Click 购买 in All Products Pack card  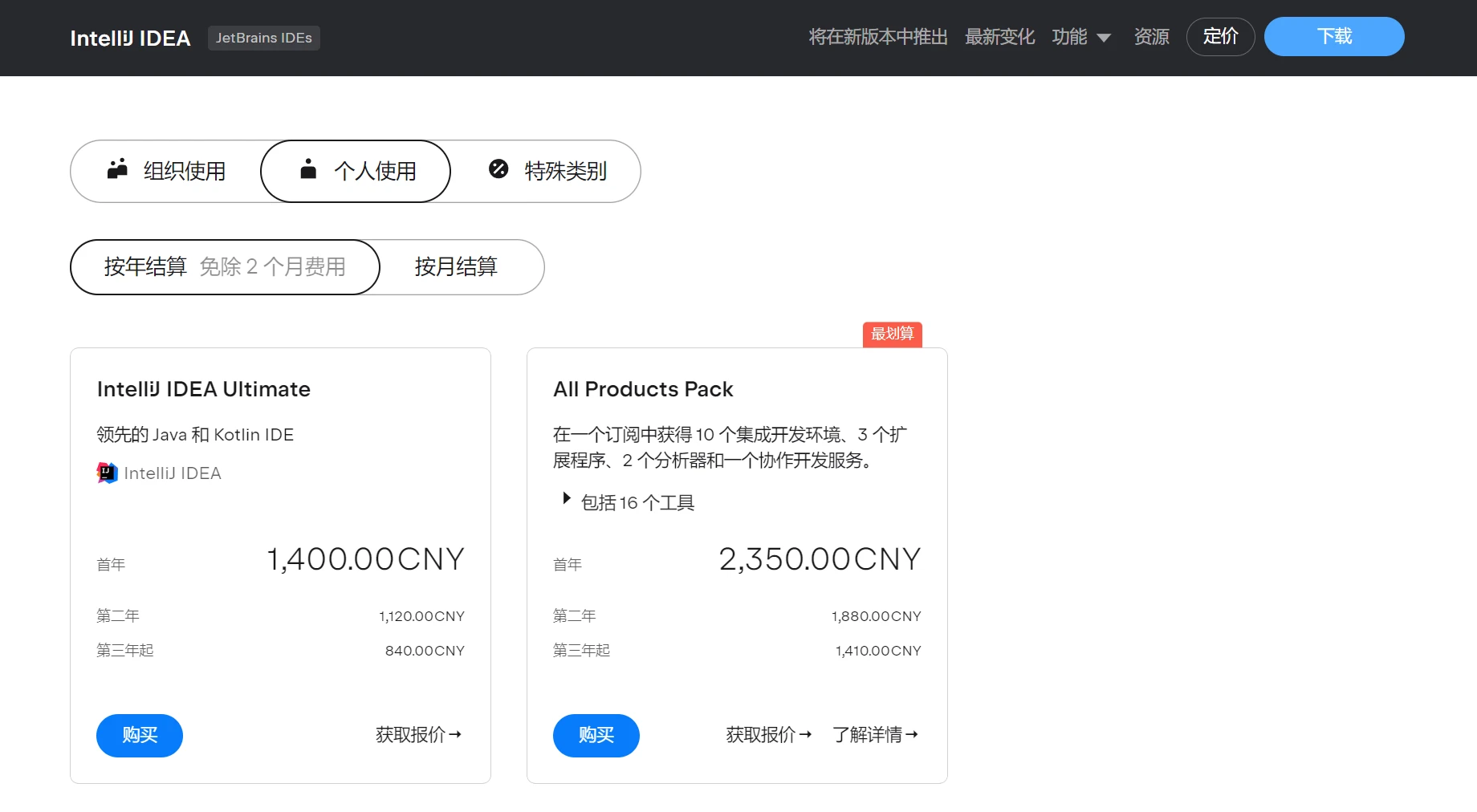pos(596,736)
